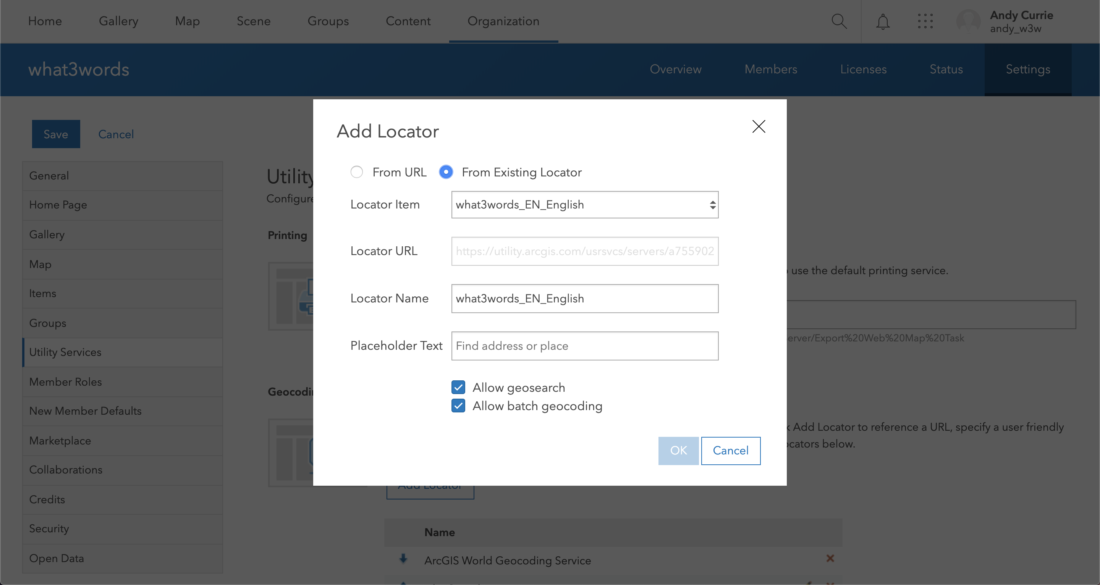Select ArcGIS World Geocoding Service row

(613, 560)
